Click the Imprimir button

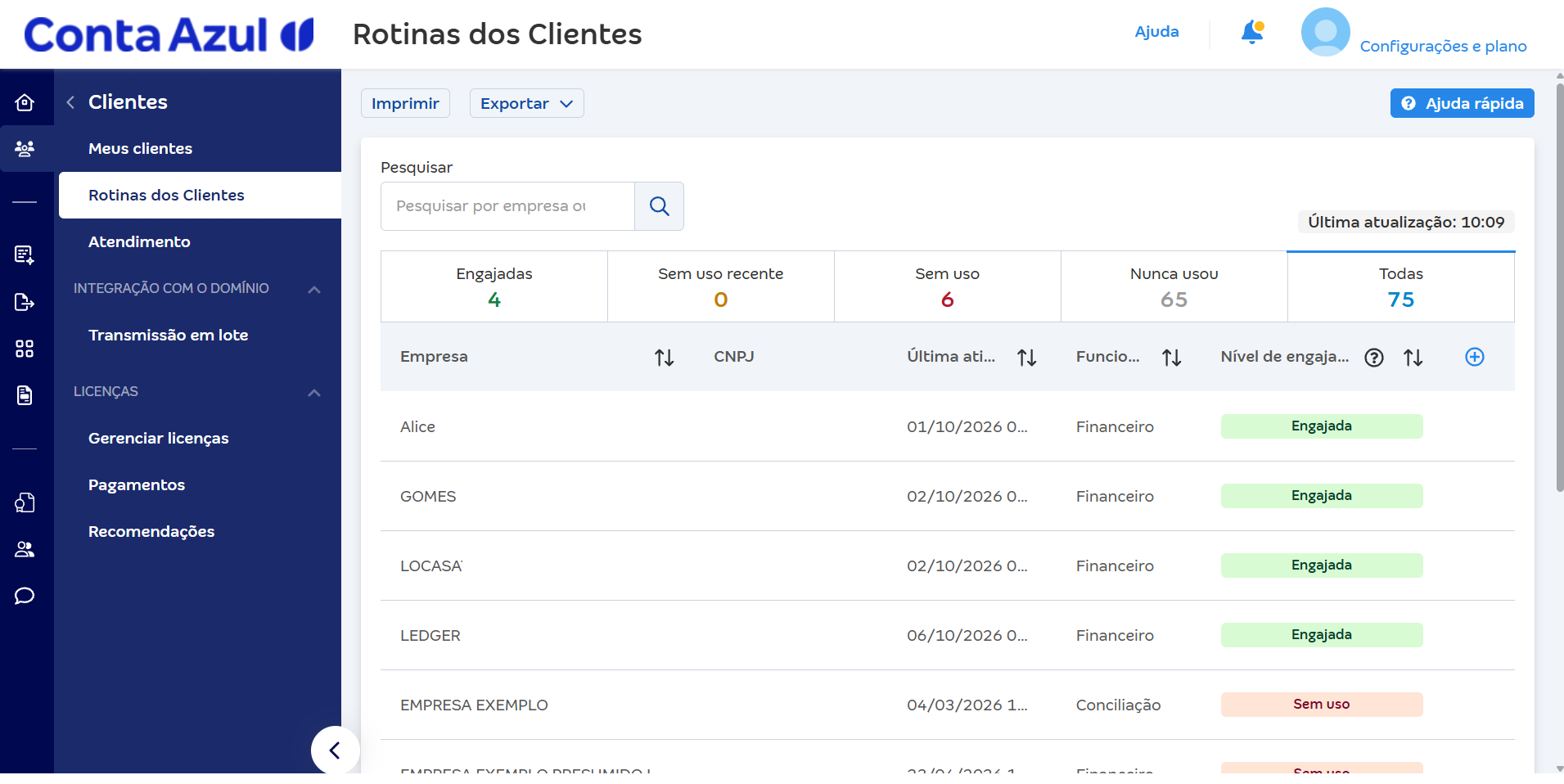point(405,103)
